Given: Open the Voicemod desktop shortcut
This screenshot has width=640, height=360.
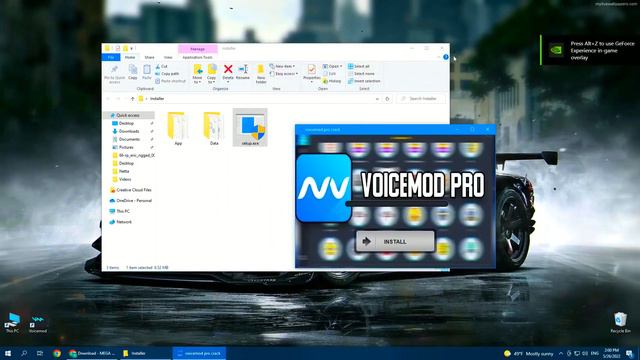Looking at the screenshot, I should (x=38, y=324).
